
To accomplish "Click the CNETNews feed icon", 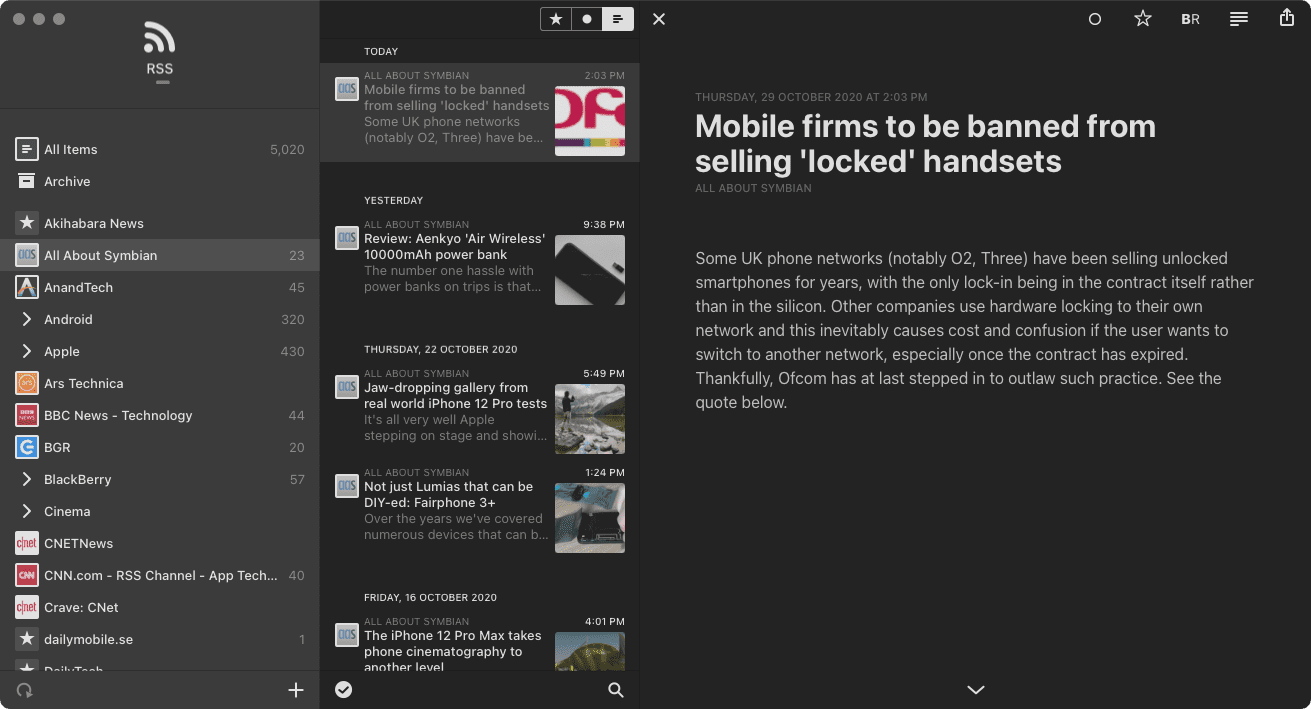I will pyautogui.click(x=27, y=543).
